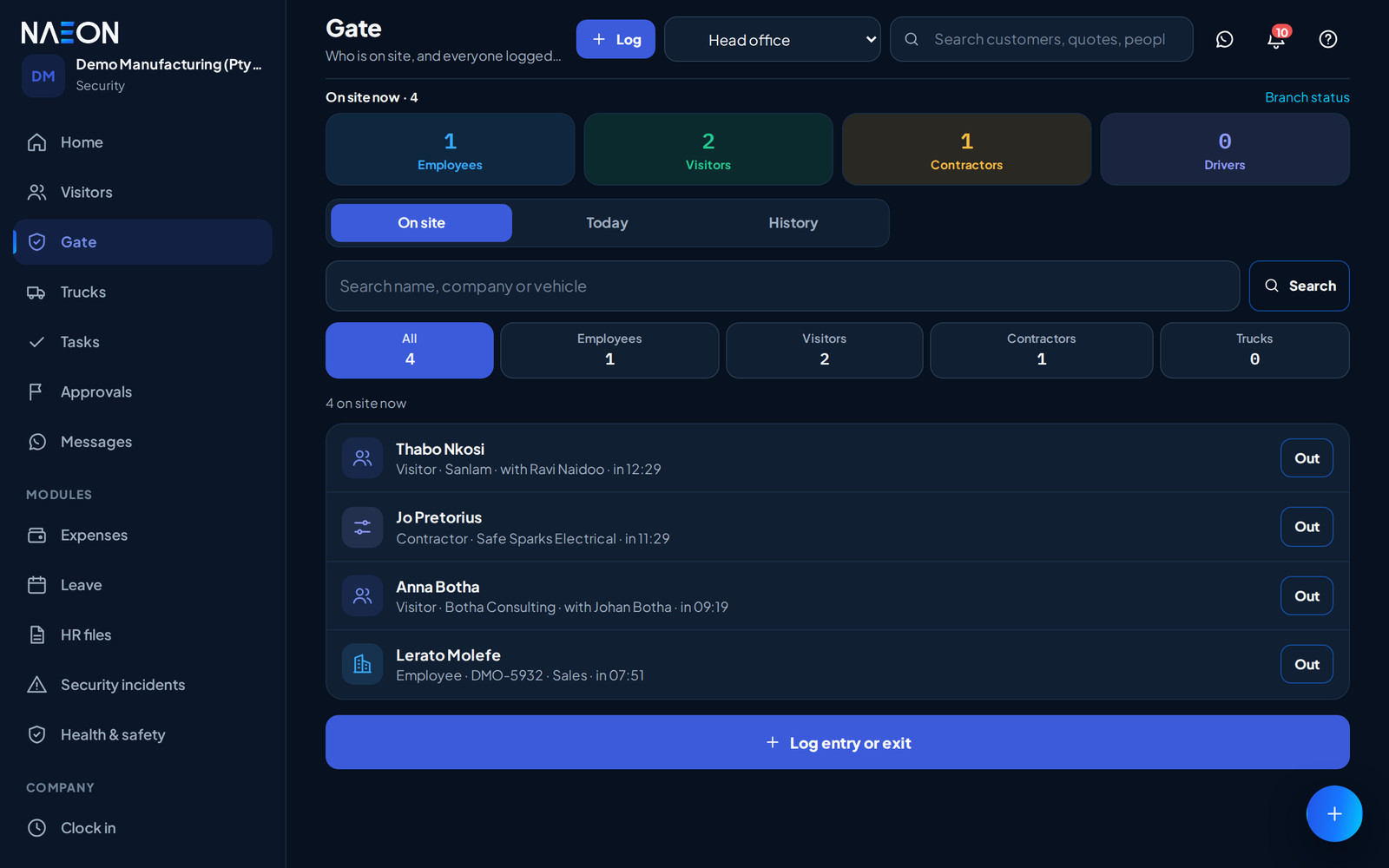Open the Branch status link
1389x868 pixels.
(1307, 97)
